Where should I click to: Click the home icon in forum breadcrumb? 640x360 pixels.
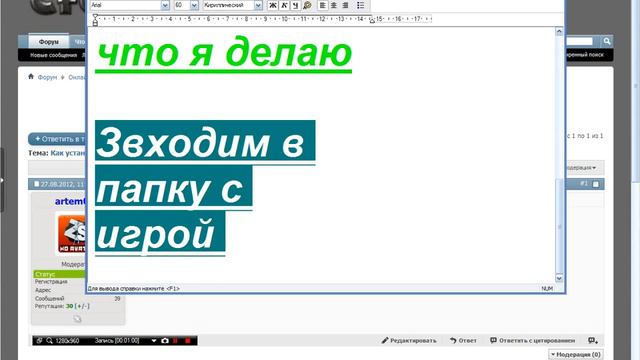31,76
